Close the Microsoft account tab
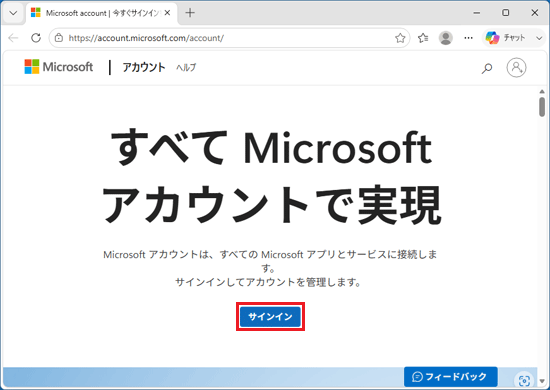550x390 pixels. pyautogui.click(x=167, y=13)
